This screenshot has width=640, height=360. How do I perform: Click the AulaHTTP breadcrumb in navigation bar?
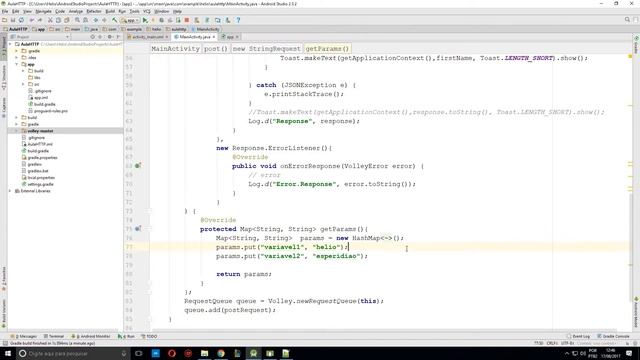point(16,29)
